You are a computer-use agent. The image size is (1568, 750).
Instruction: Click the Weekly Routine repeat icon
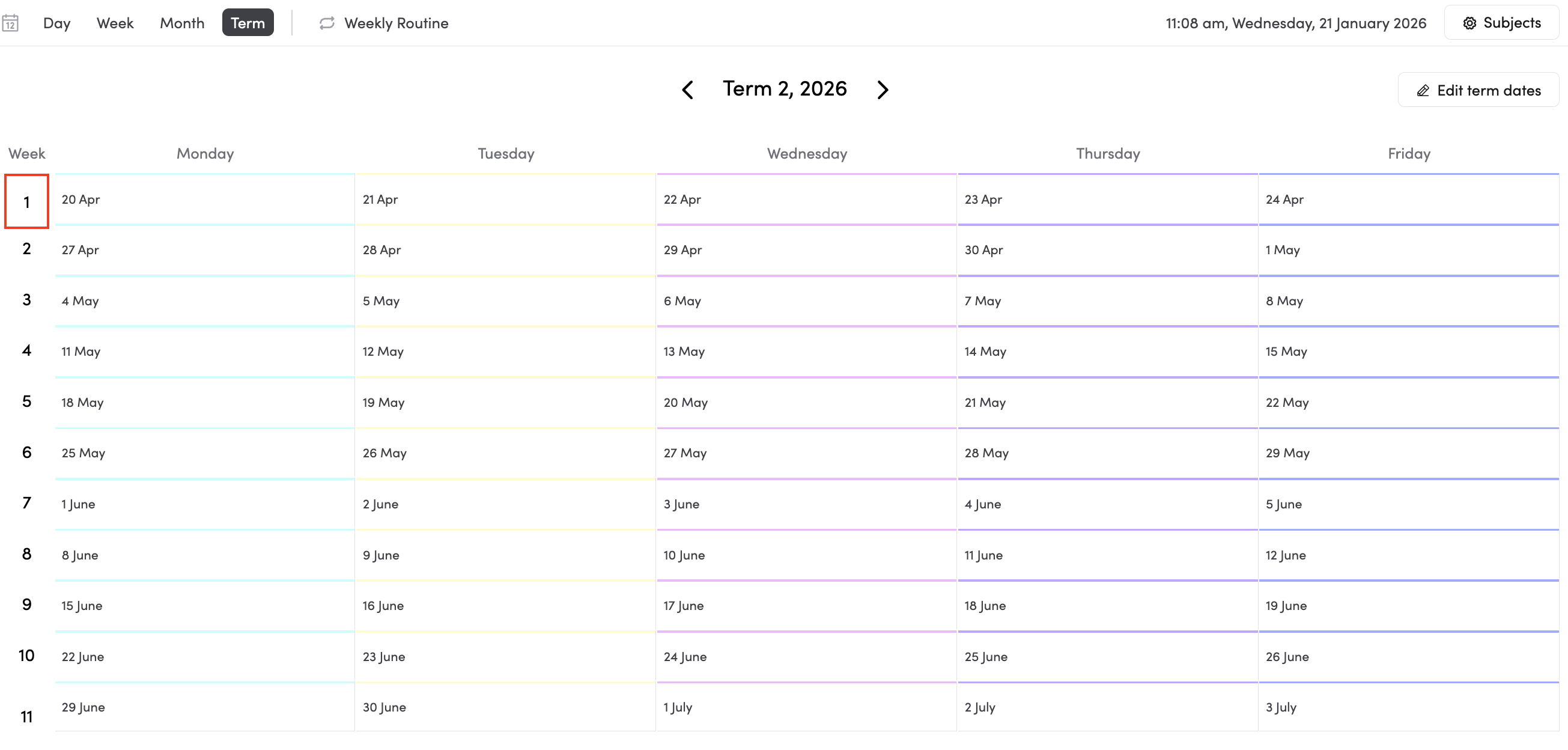click(327, 23)
